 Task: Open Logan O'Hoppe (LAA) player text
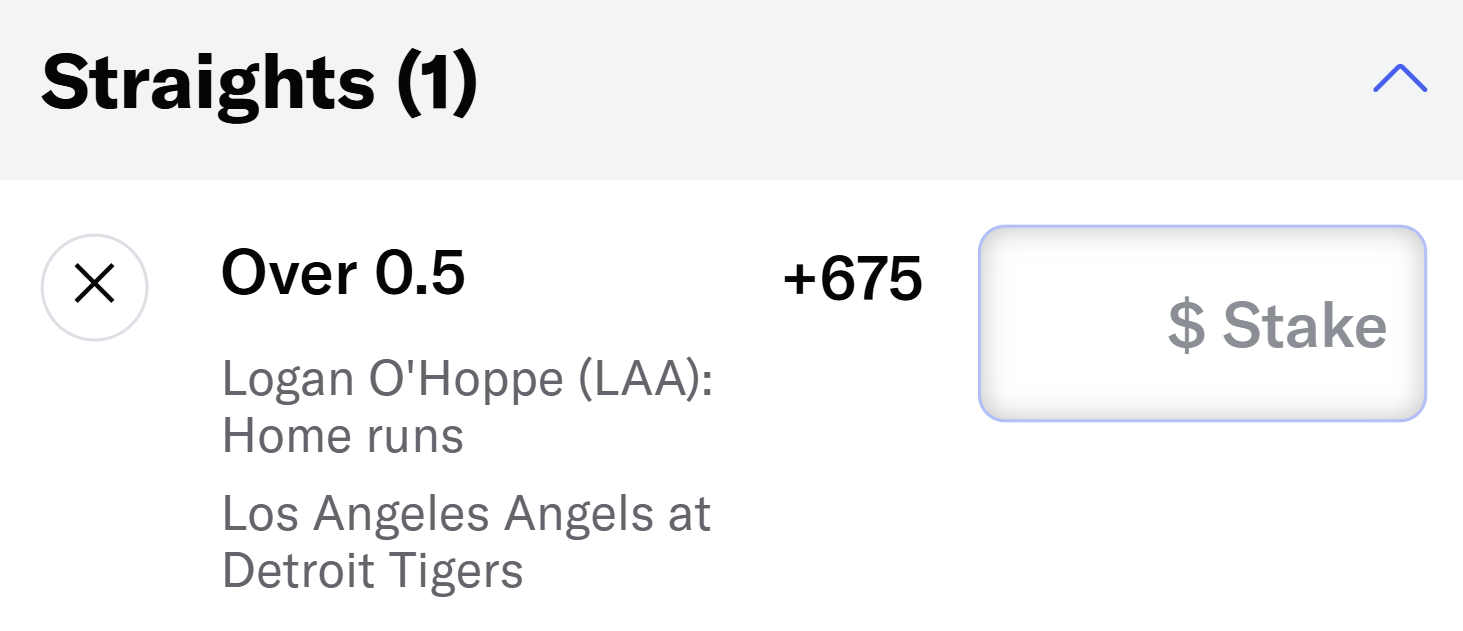point(467,380)
